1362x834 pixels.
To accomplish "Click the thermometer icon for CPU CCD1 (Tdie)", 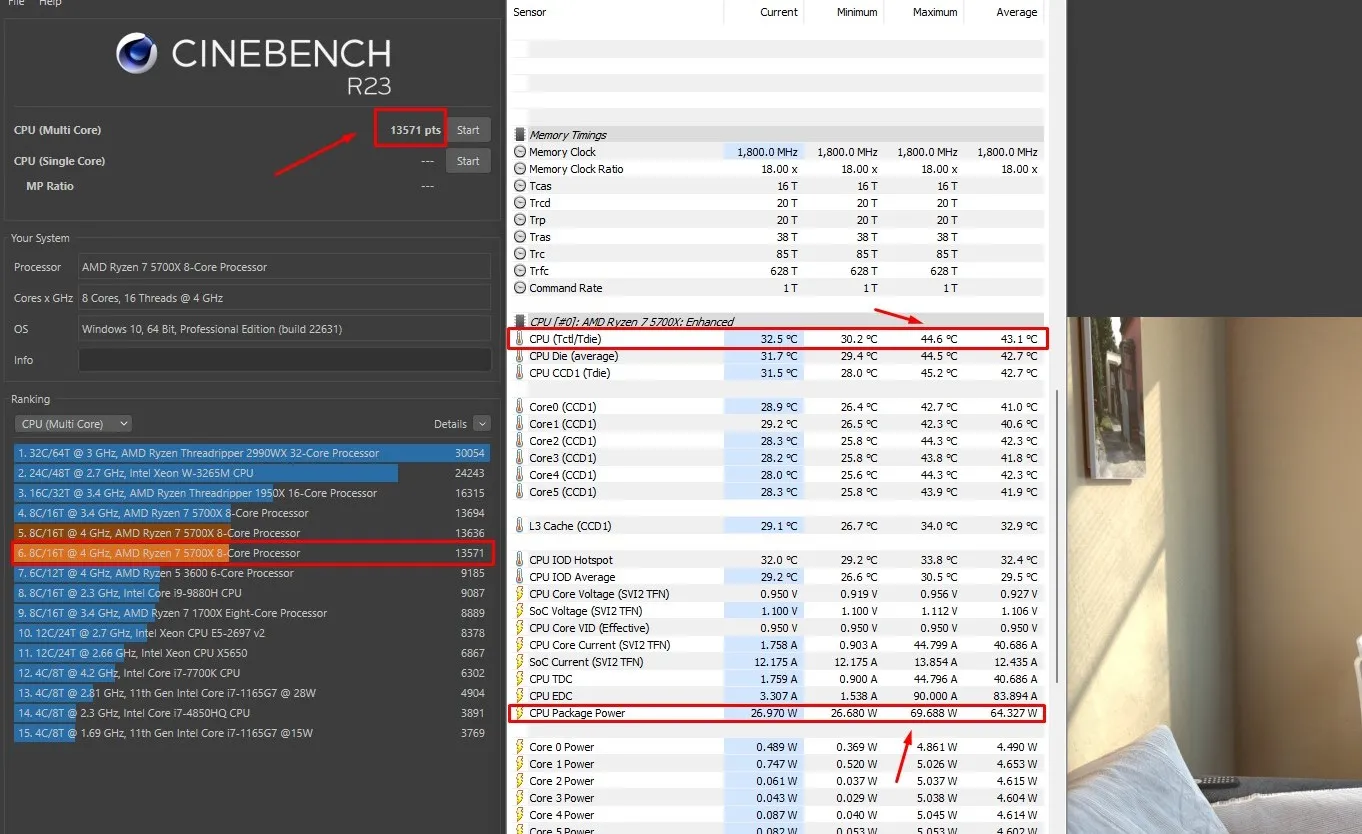I will pos(519,373).
